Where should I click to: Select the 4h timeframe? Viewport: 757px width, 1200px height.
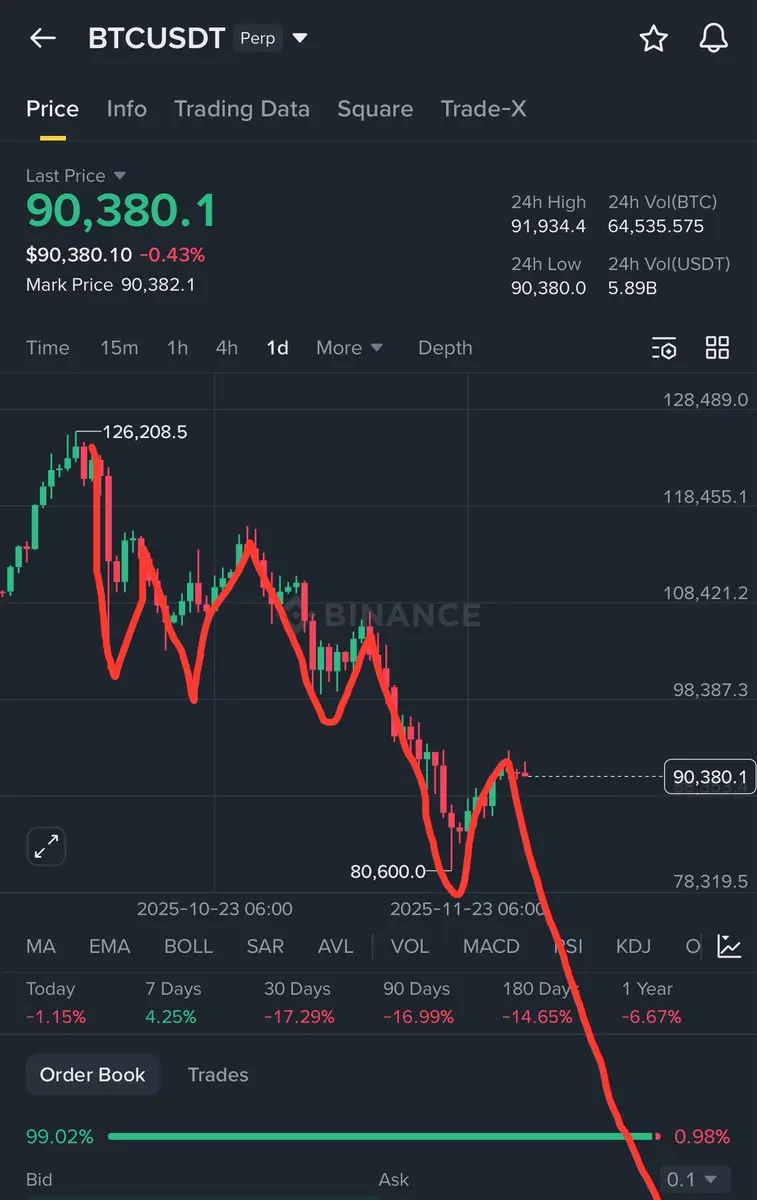tap(227, 348)
